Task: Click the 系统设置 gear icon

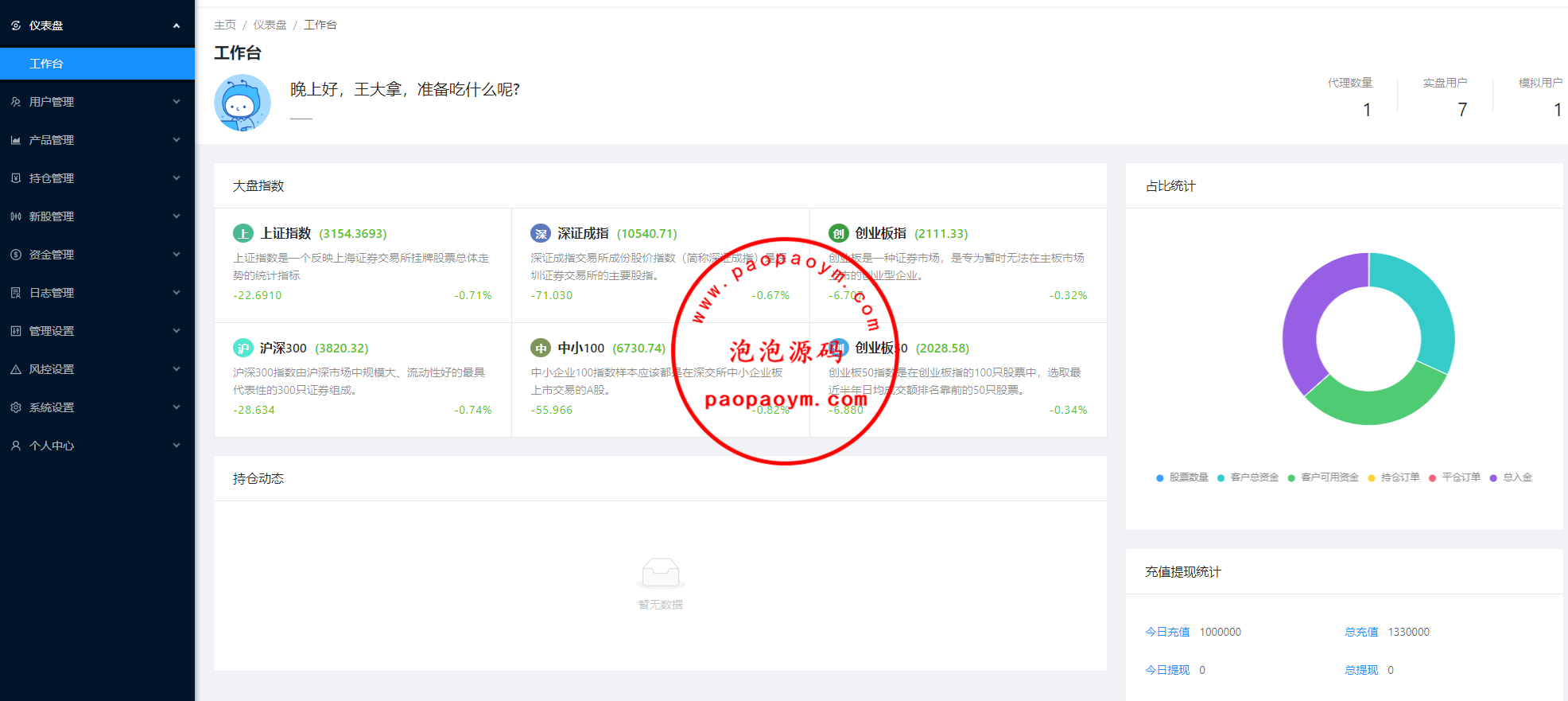Action: 16,407
